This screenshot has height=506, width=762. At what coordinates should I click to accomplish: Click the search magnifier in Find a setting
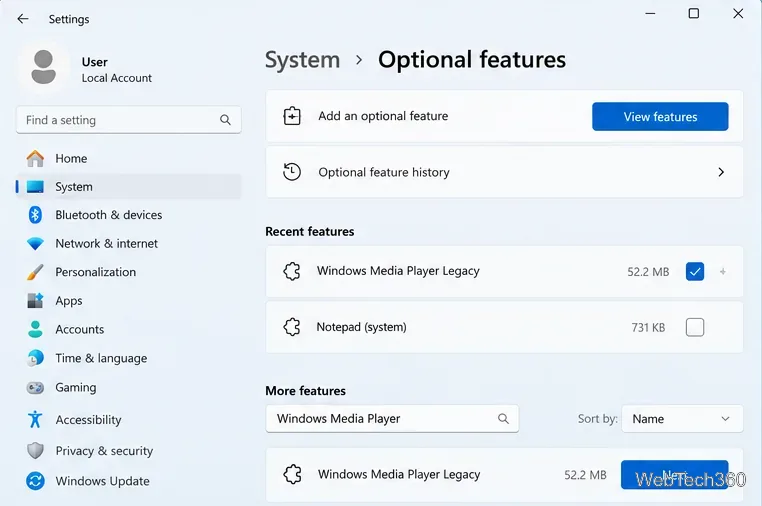(225, 120)
